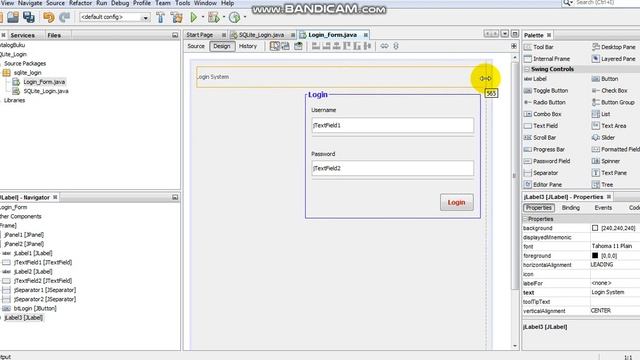Open the Tools menu
The height and width of the screenshot is (360, 640).
click(182, 3)
